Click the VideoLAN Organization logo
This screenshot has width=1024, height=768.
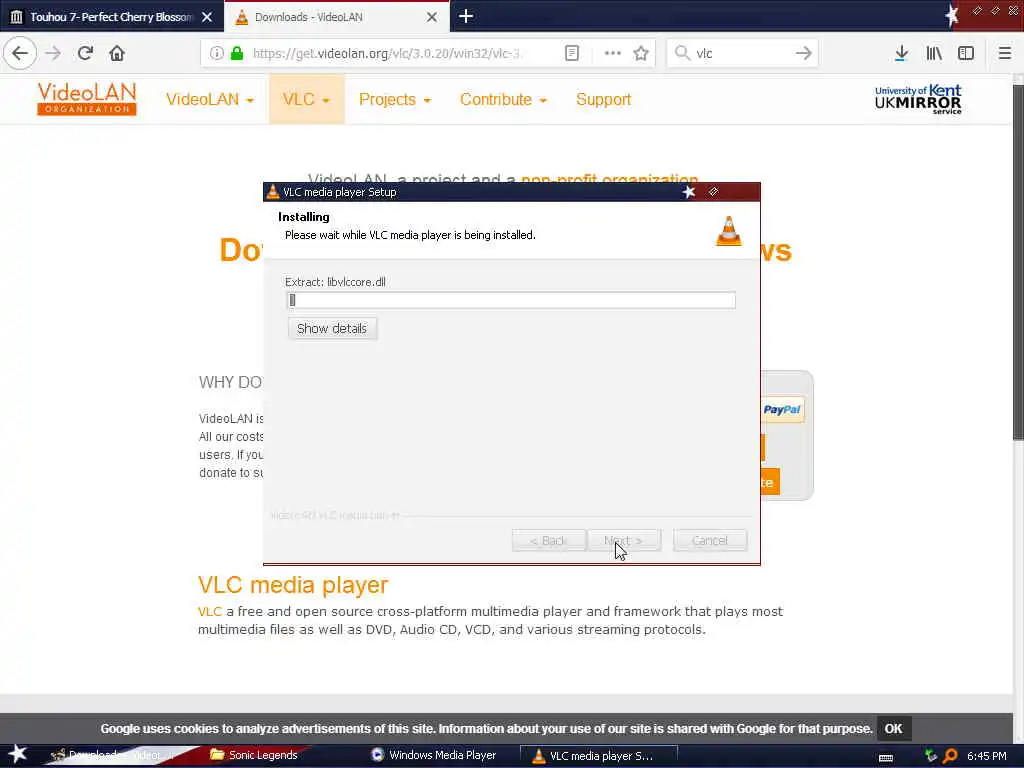(x=87, y=99)
